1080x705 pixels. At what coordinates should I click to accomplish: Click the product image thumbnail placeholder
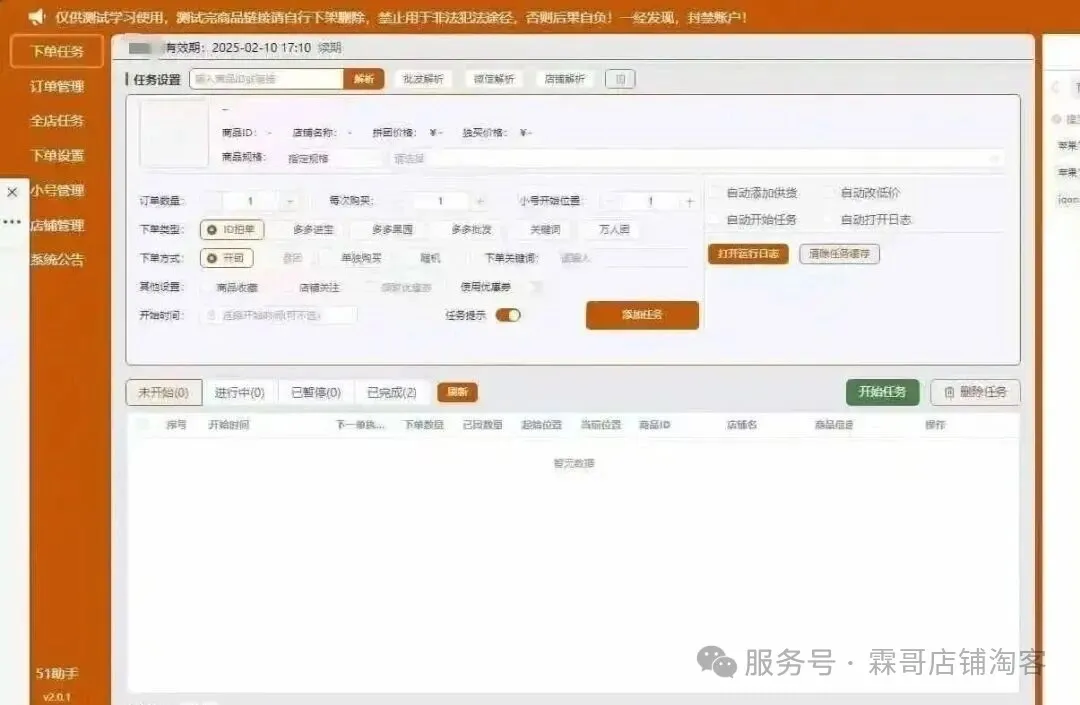pyautogui.click(x=174, y=134)
